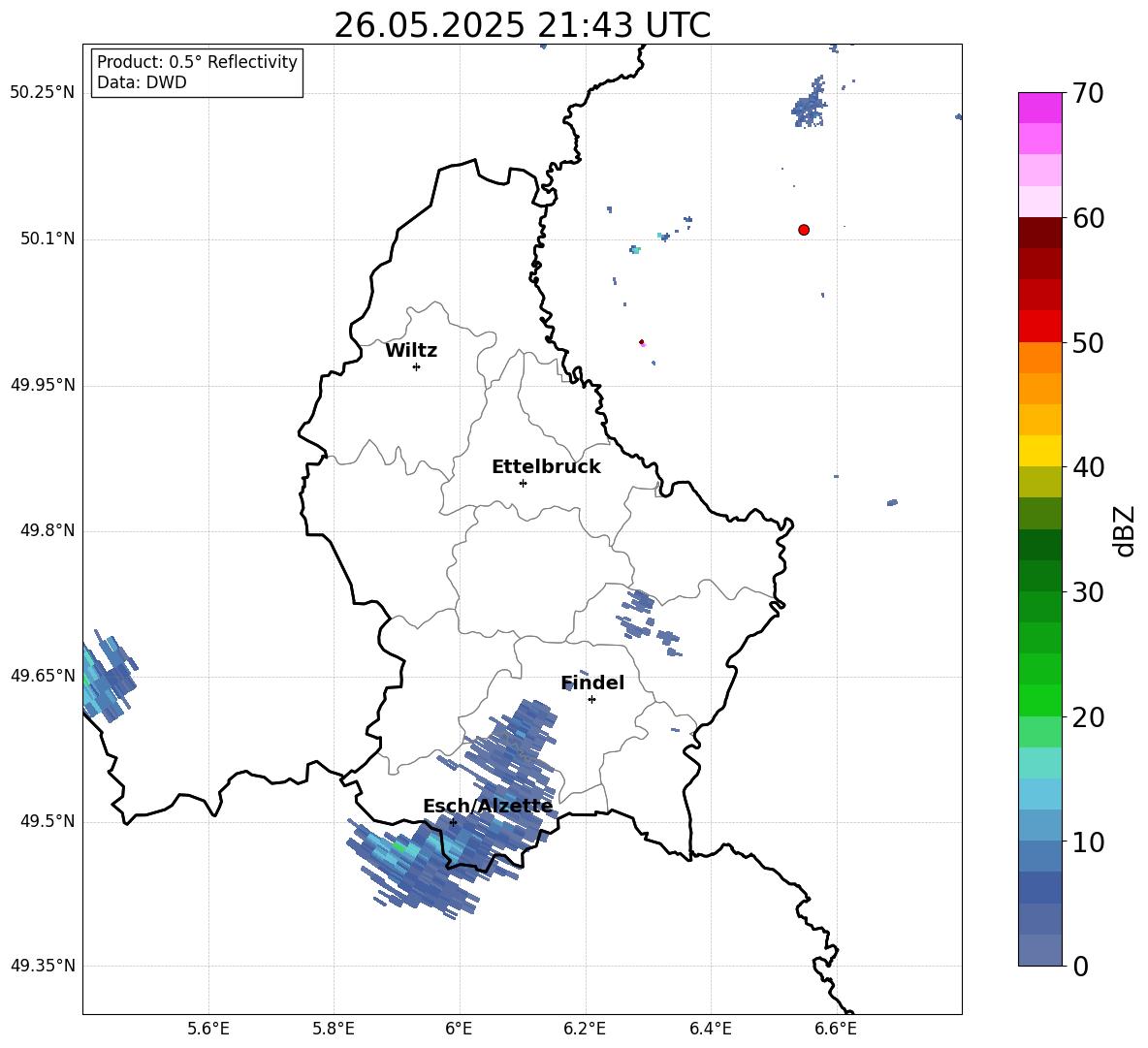Click the 5.6°E longitude label
This screenshot has width=1148, height=1048.
tap(208, 1029)
